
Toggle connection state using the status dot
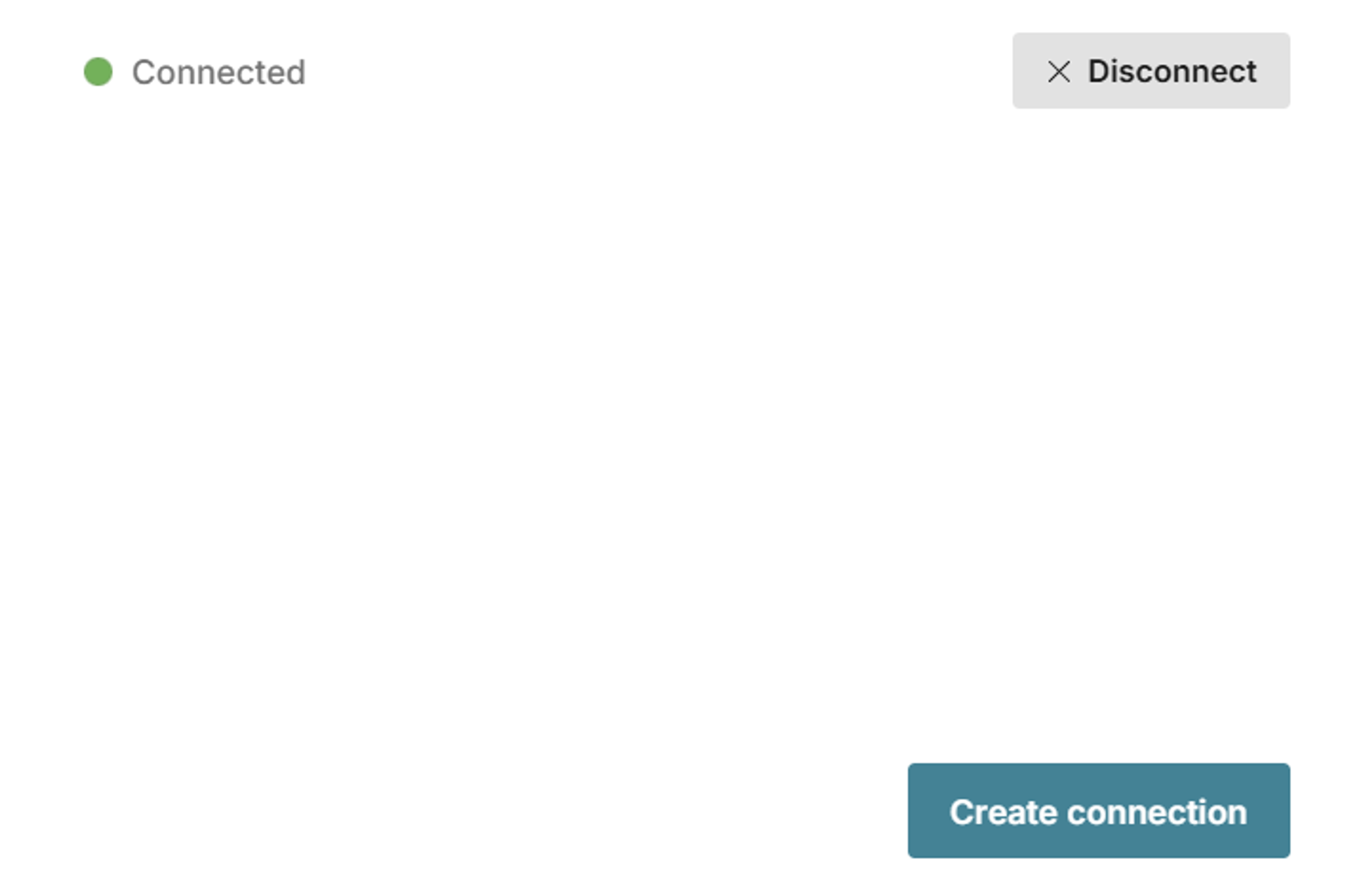coord(99,72)
